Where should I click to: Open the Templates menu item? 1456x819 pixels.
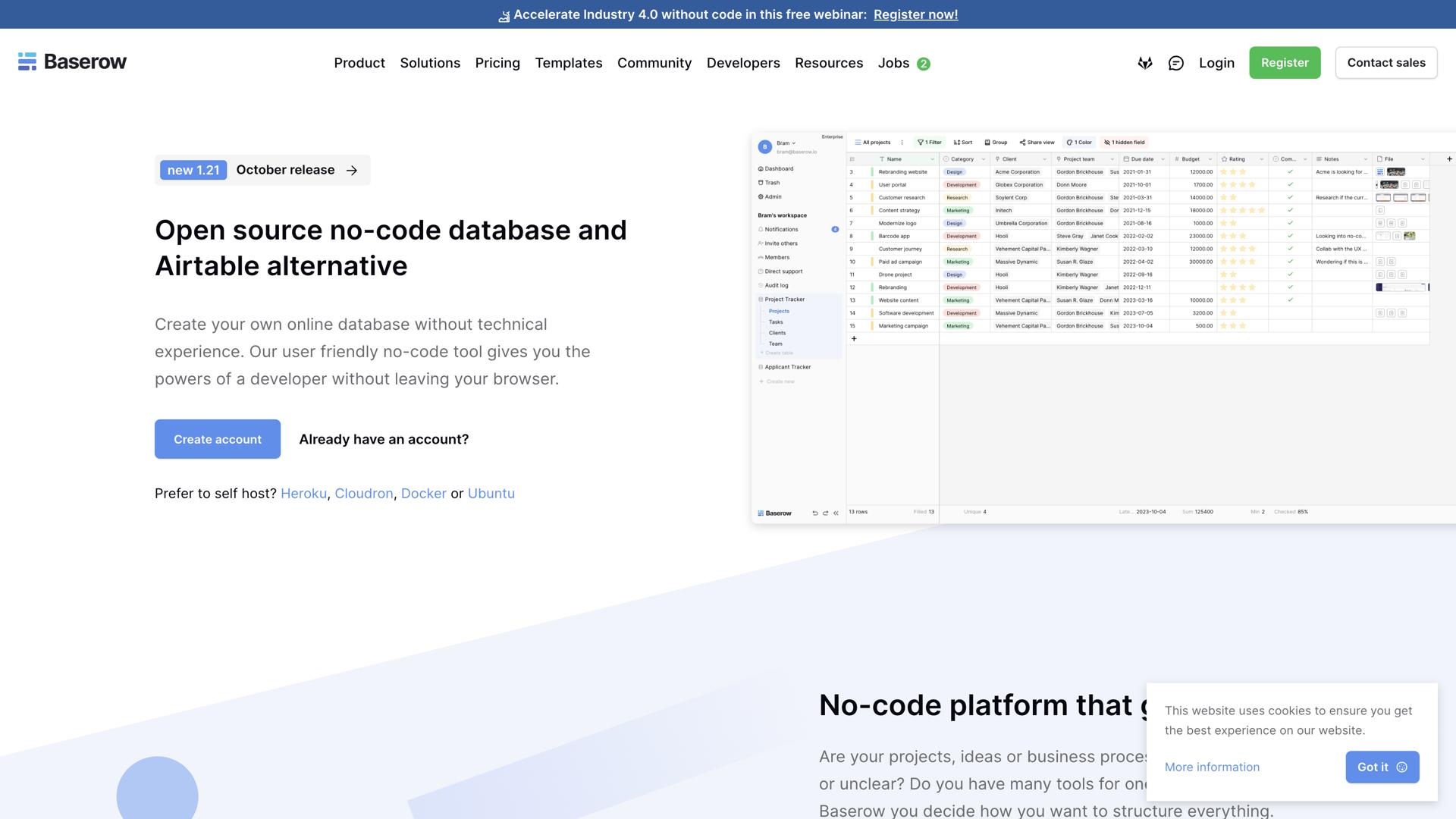click(x=569, y=63)
